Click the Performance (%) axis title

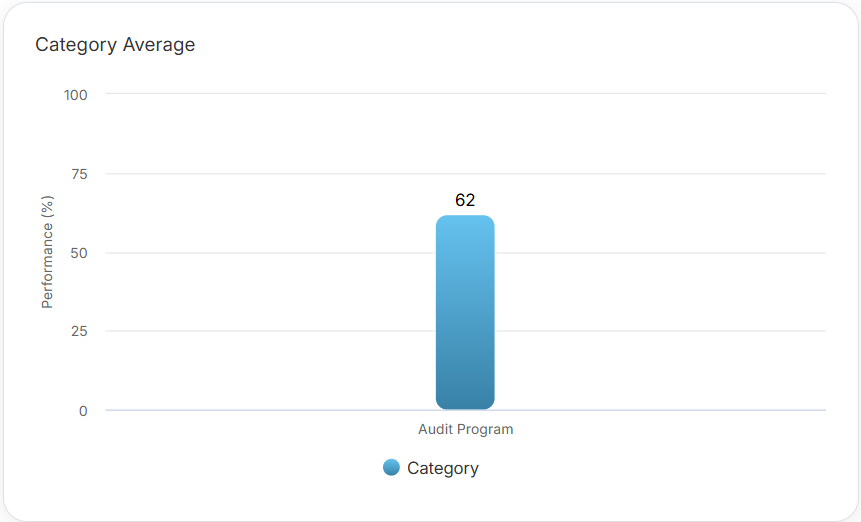[x=47, y=252]
